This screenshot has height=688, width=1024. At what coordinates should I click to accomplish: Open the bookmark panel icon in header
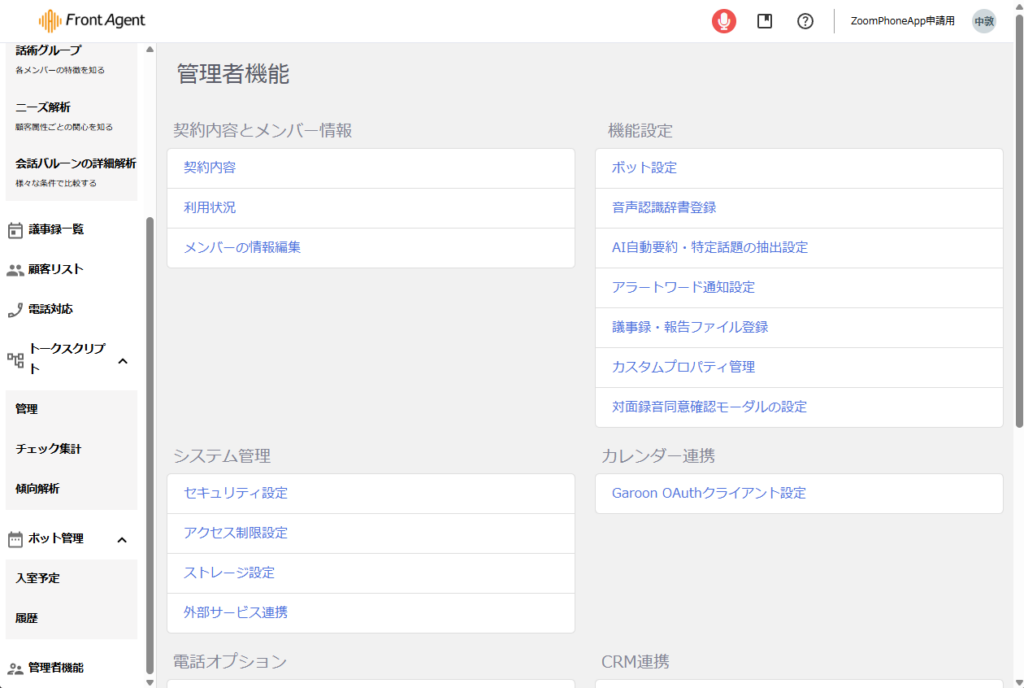765,21
